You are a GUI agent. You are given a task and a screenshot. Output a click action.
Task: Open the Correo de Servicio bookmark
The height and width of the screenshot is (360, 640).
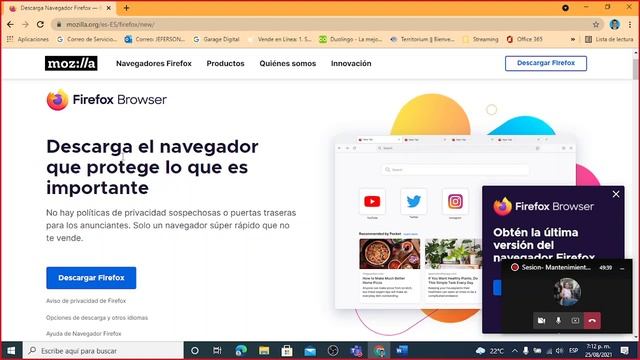(x=87, y=39)
